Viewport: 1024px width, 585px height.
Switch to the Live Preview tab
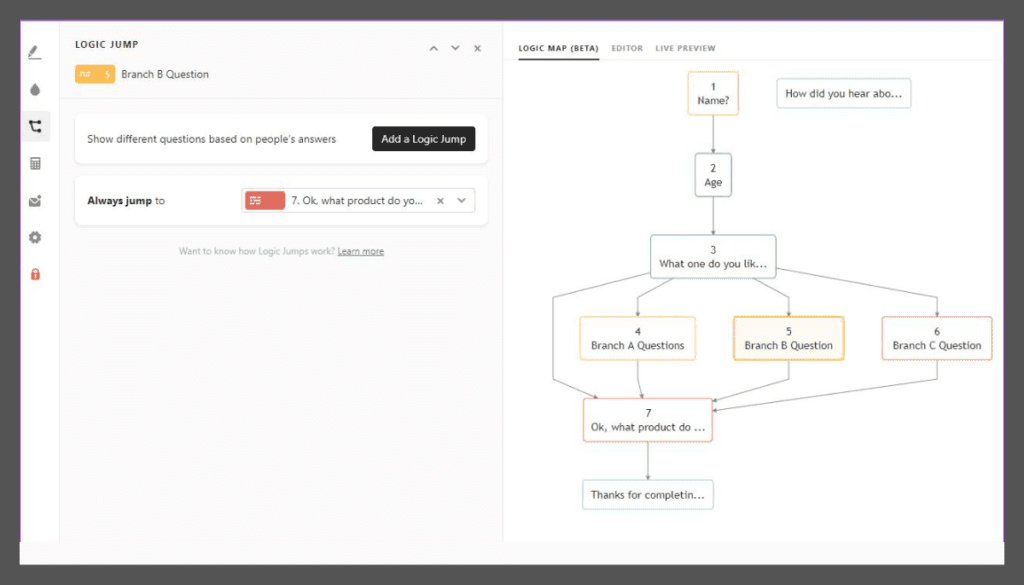[x=685, y=48]
